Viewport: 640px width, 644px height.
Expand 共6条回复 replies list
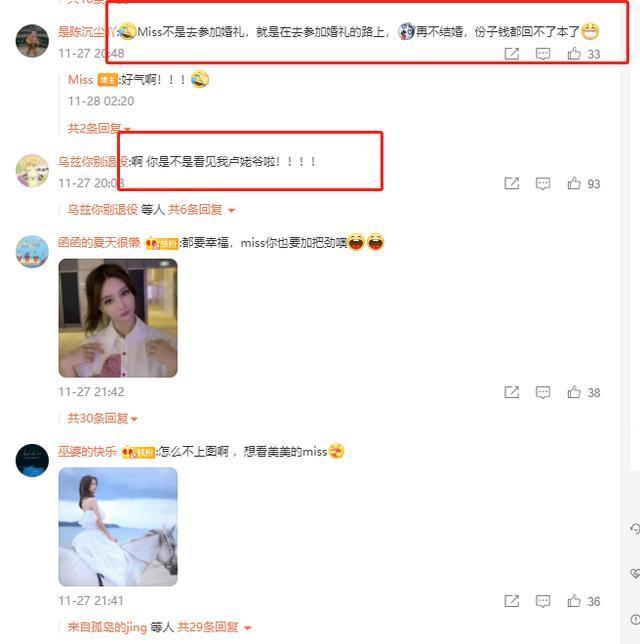tap(201, 210)
